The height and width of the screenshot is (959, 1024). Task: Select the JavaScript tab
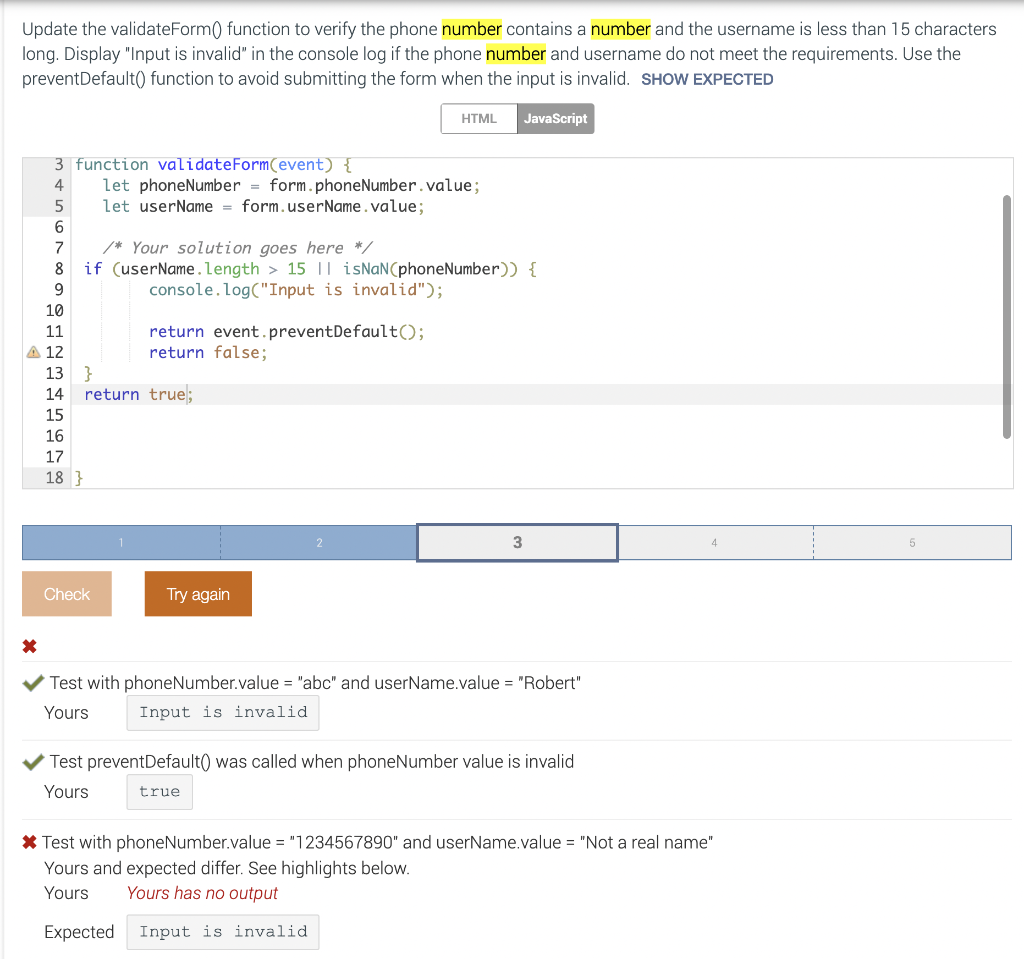pyautogui.click(x=556, y=118)
